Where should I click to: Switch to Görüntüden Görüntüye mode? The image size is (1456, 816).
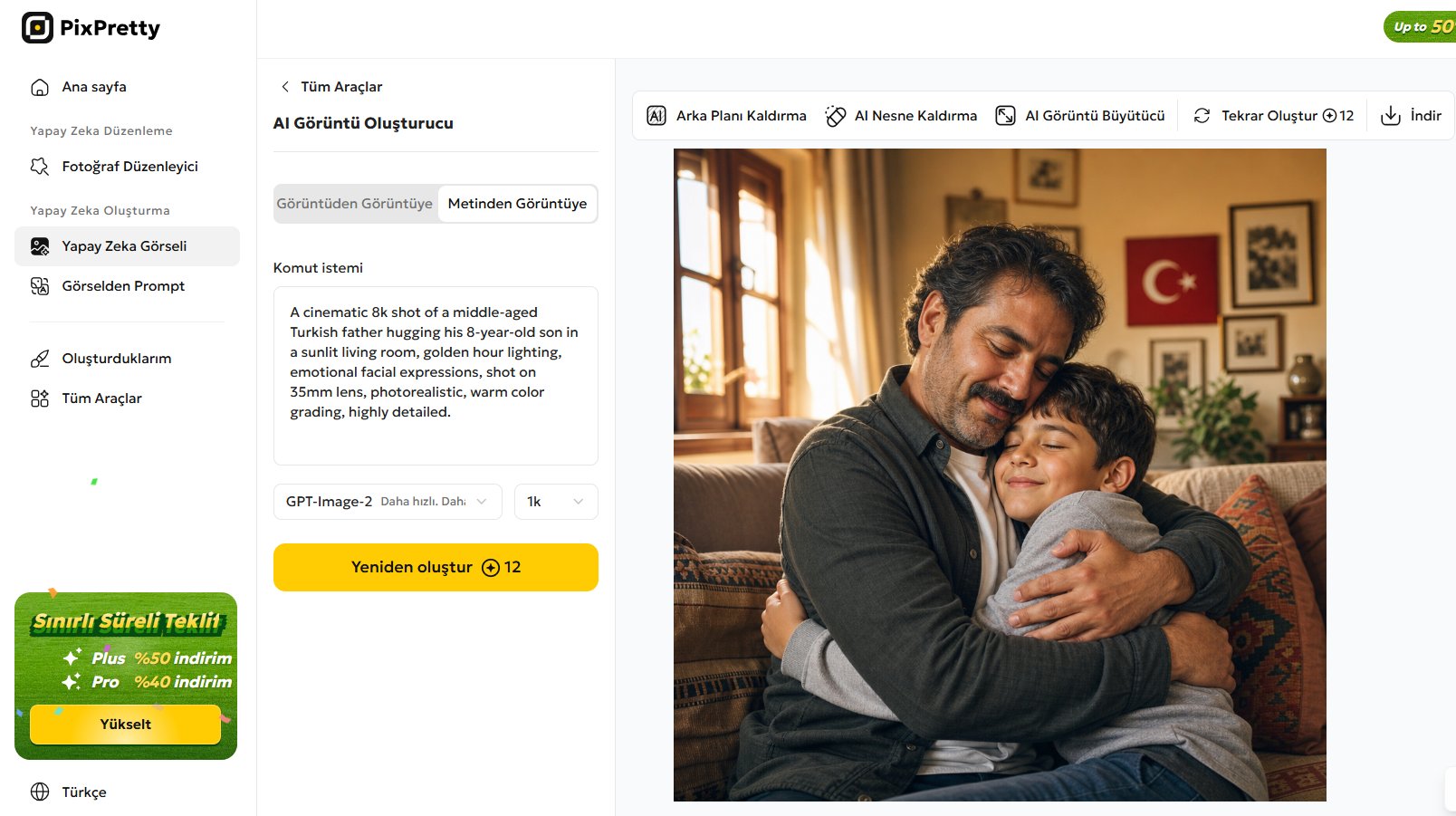coord(355,204)
